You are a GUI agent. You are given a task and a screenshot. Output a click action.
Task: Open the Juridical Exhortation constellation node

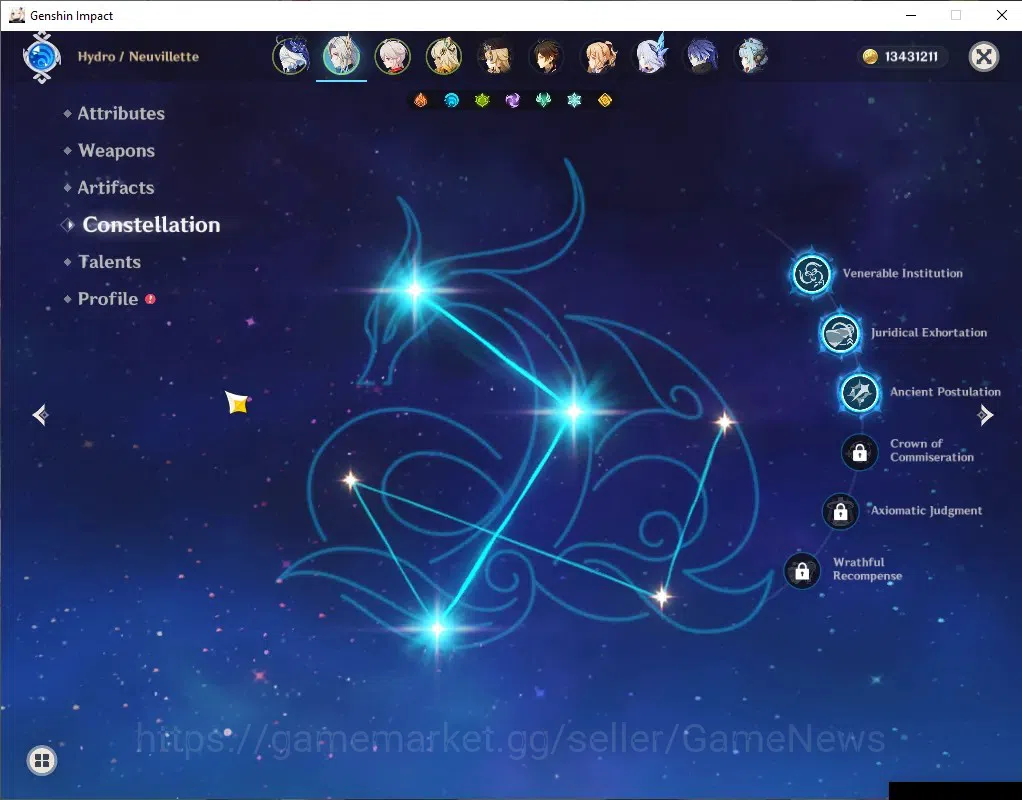(x=840, y=333)
